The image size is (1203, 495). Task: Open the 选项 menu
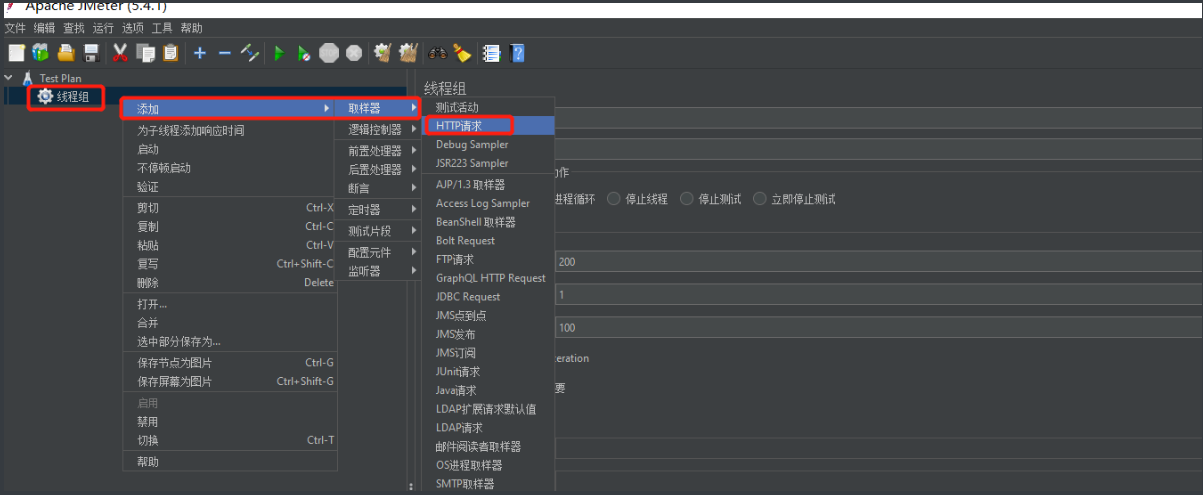point(132,28)
